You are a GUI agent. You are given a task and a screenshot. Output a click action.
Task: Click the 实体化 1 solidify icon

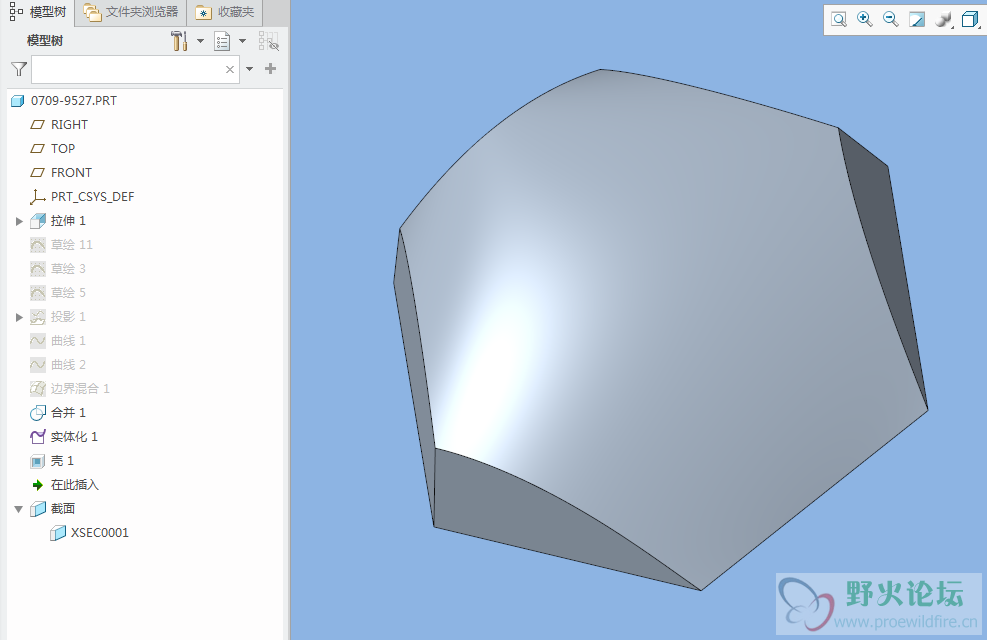click(38, 437)
